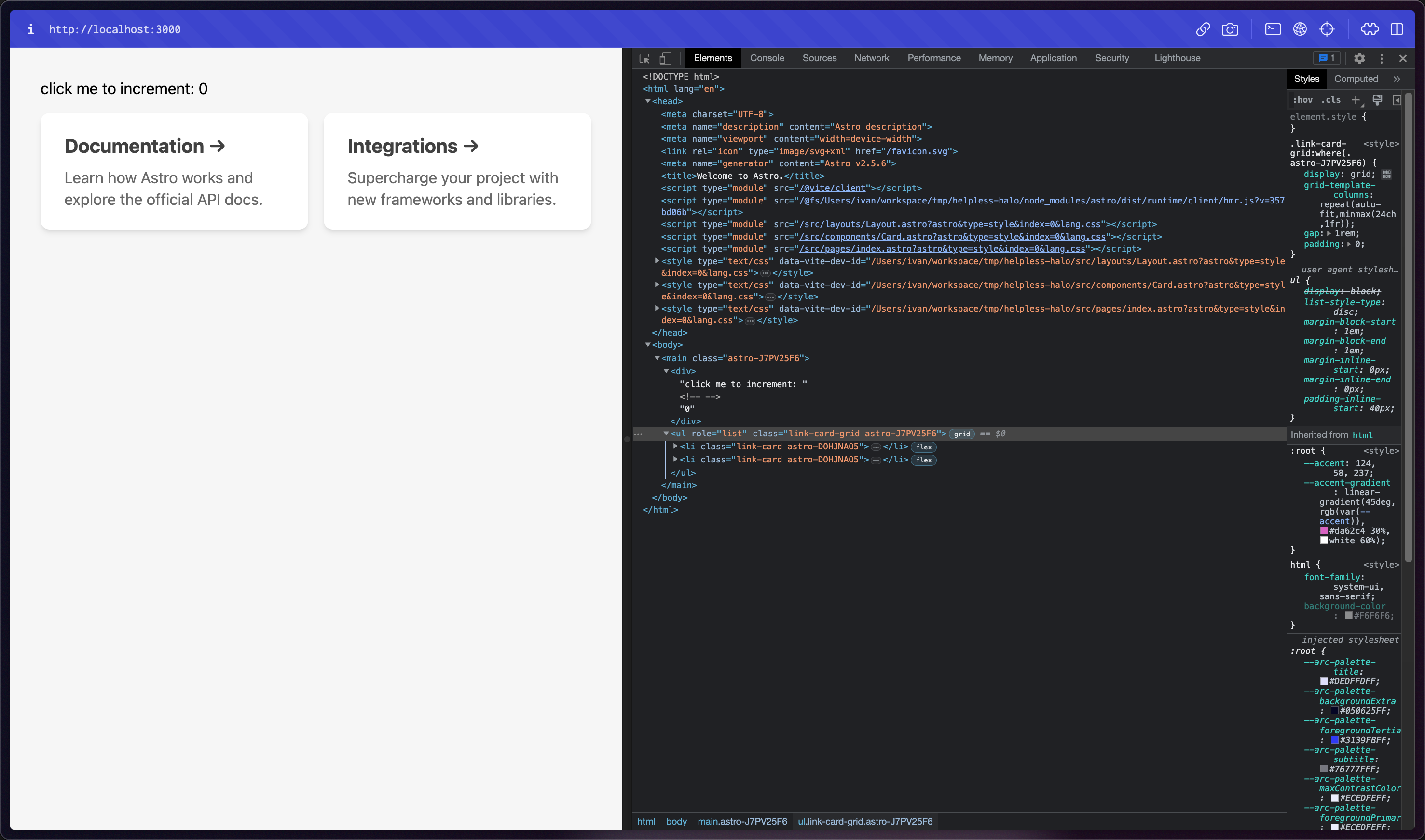This screenshot has width=1425, height=840.
Task: Click the /favicon.svg link in DOM
Action: point(917,151)
